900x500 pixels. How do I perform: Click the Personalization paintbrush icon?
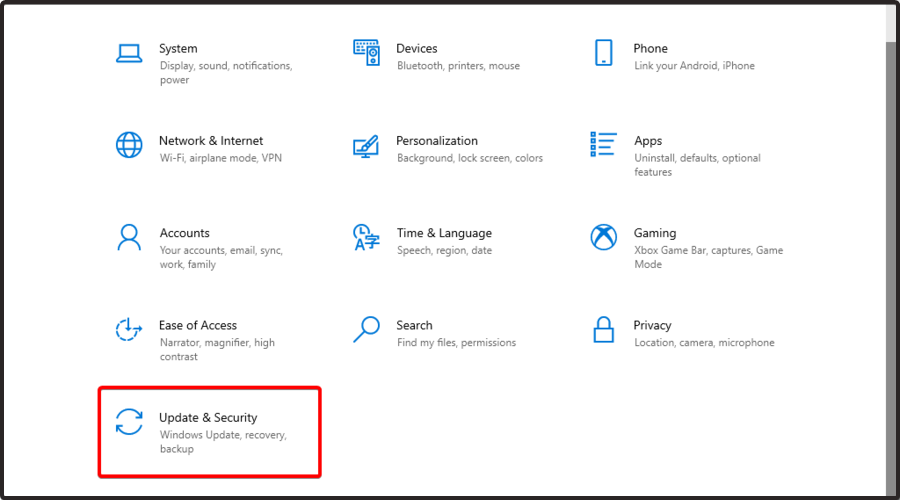pyautogui.click(x=366, y=146)
